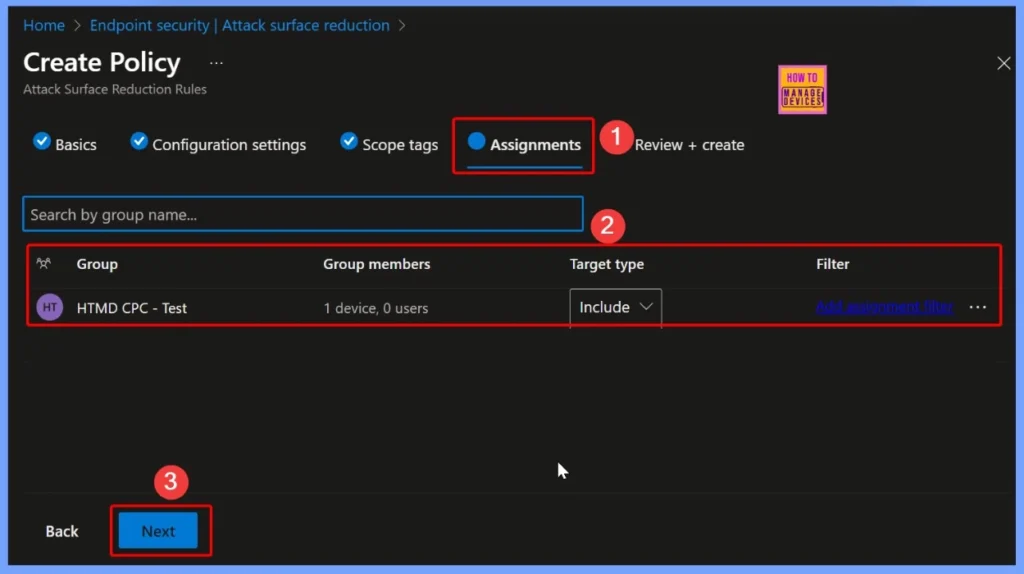Select the Assignments step tab

tap(524, 145)
